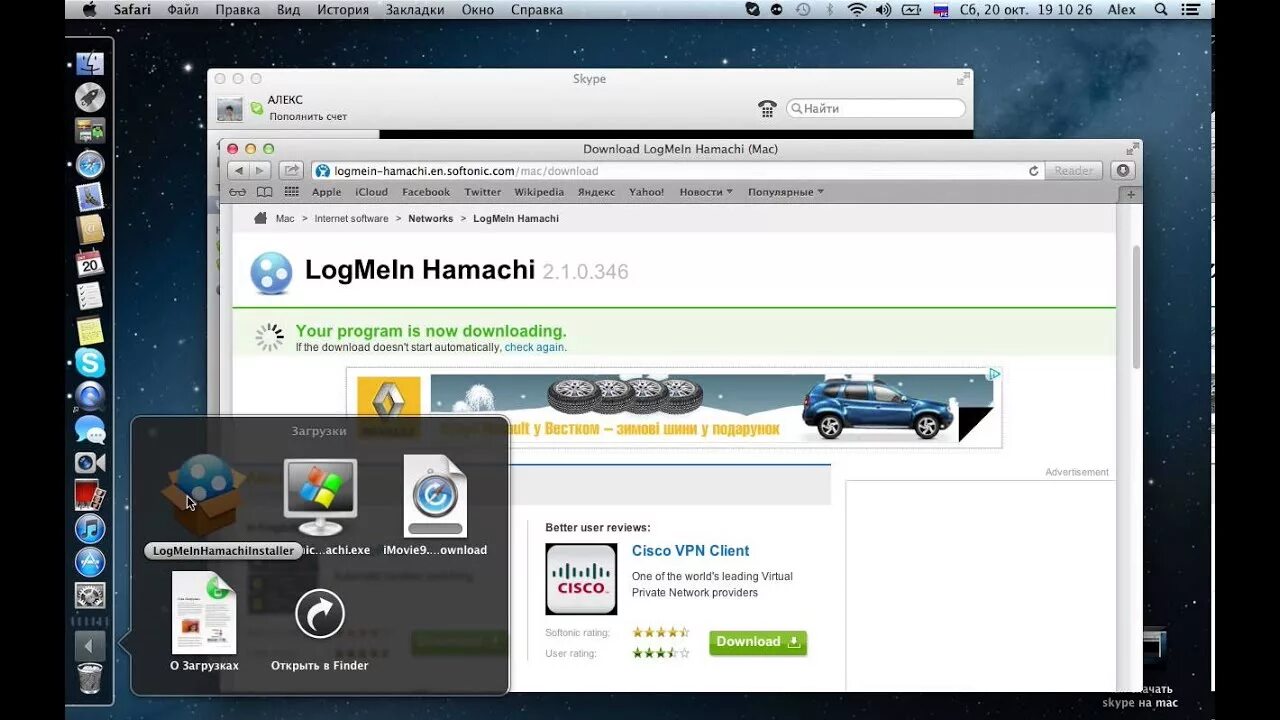Click Safari Back navigation button
1280x720 pixels.
click(238, 171)
